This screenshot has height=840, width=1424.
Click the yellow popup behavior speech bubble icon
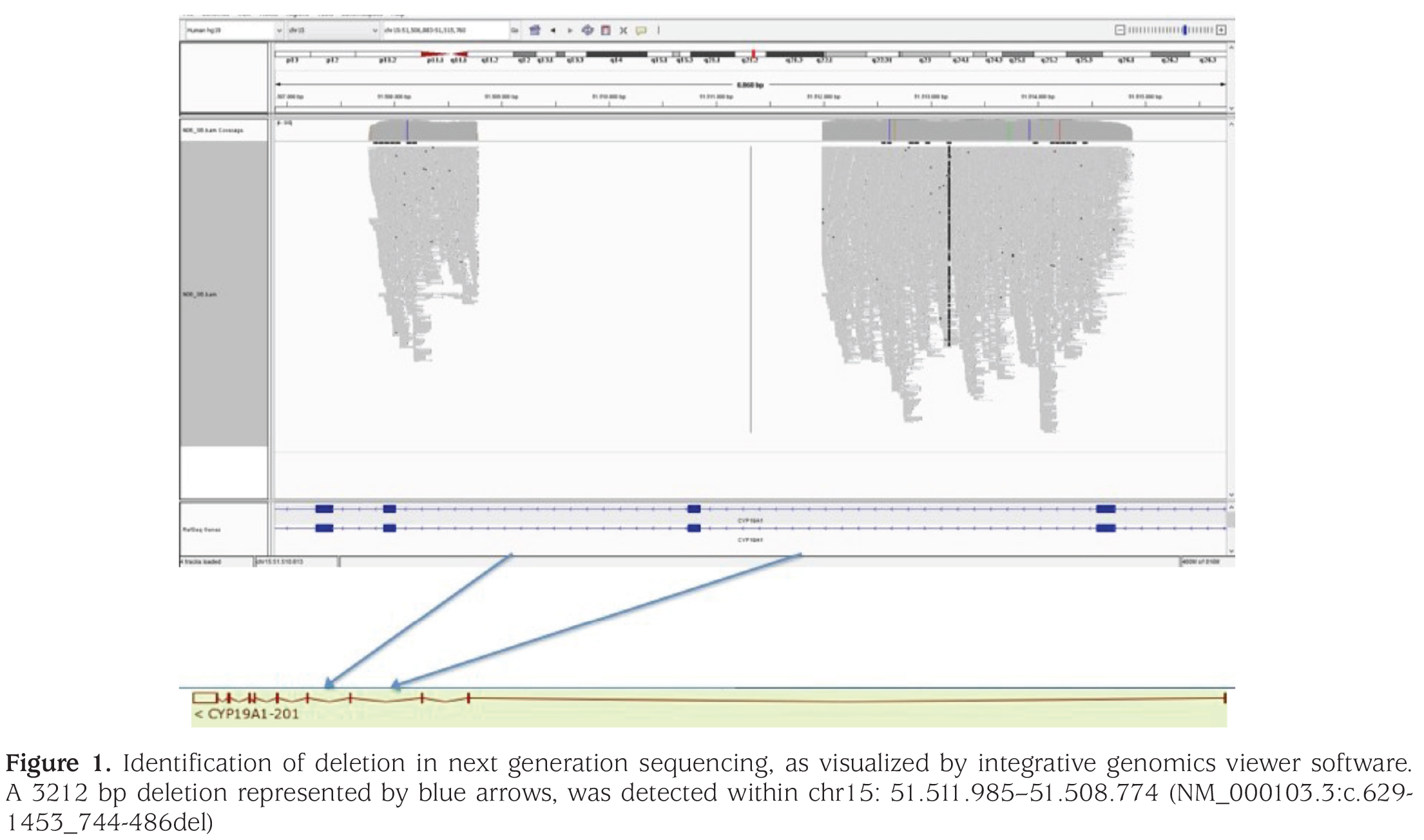640,30
